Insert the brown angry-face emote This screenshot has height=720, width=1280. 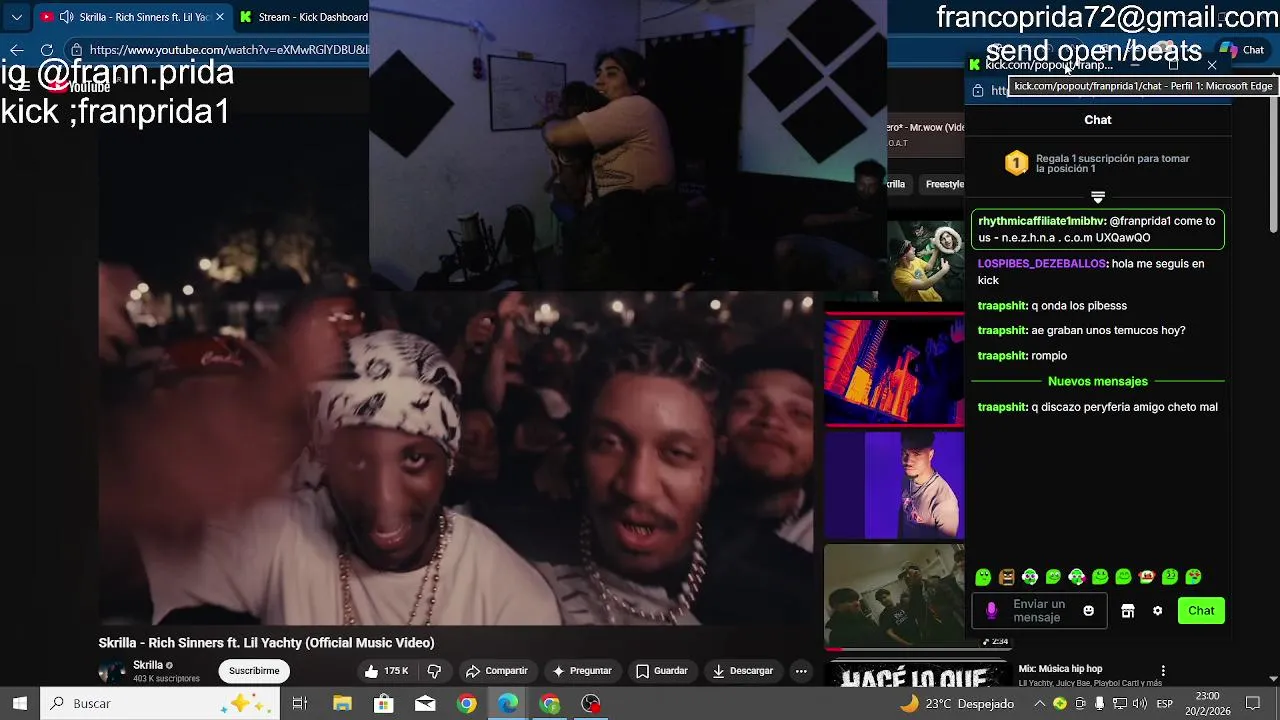point(1007,577)
